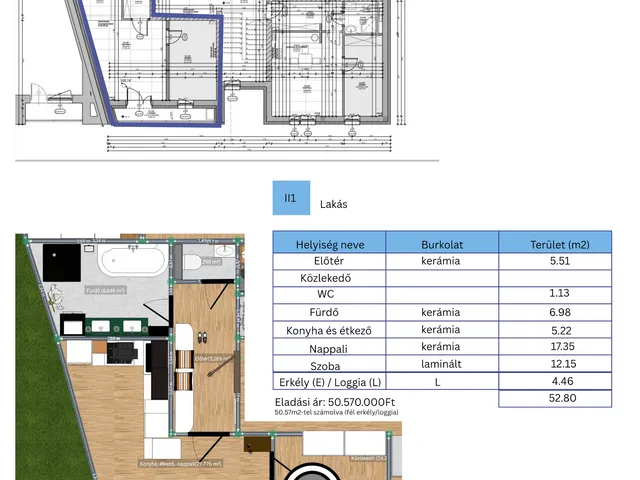Click the 17.35 area value for Nappali
Screen dimensions: 640x480
click(558, 346)
